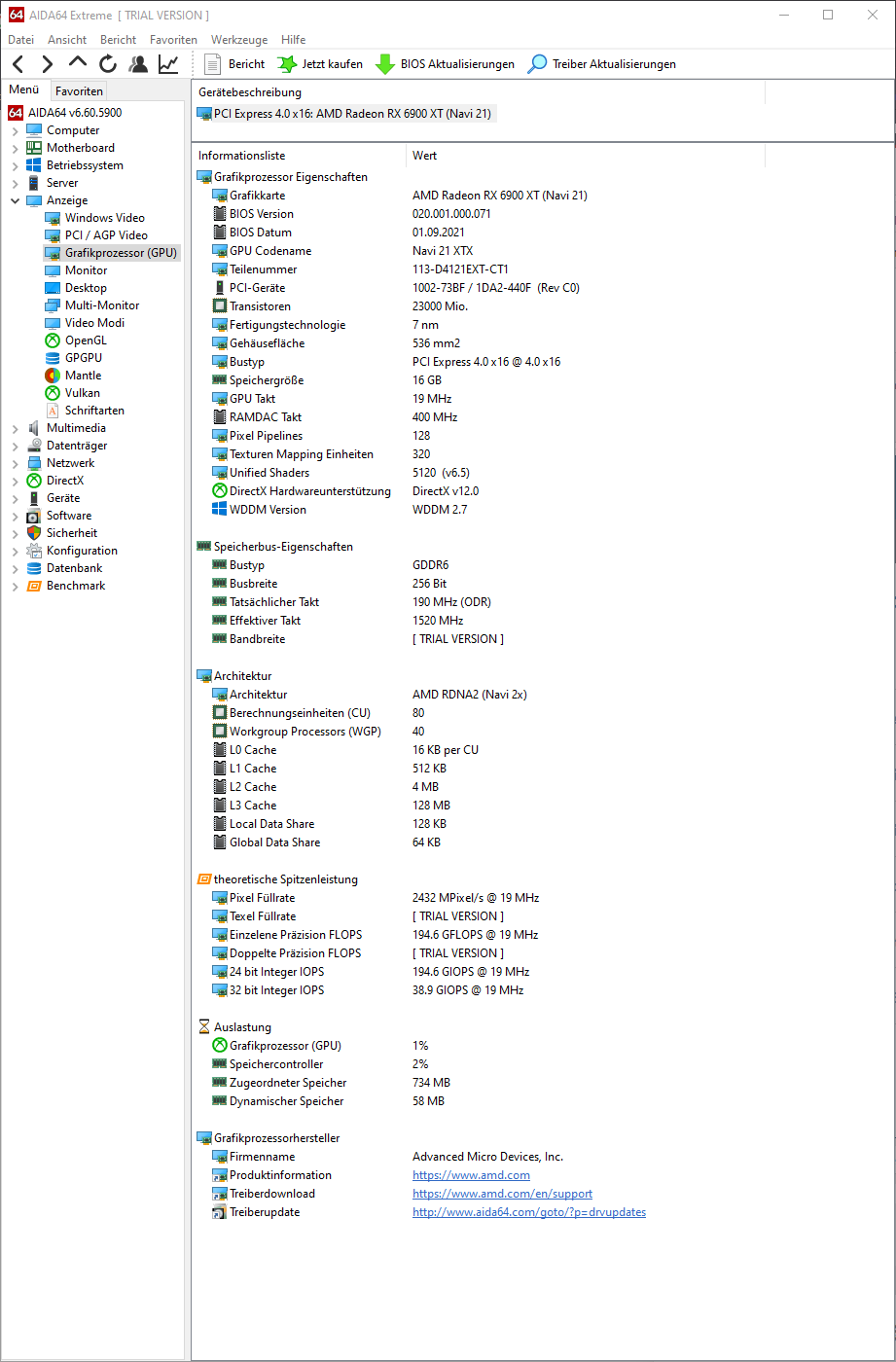Expand the Server tree node
The width and height of the screenshot is (896, 1362).
[15, 183]
